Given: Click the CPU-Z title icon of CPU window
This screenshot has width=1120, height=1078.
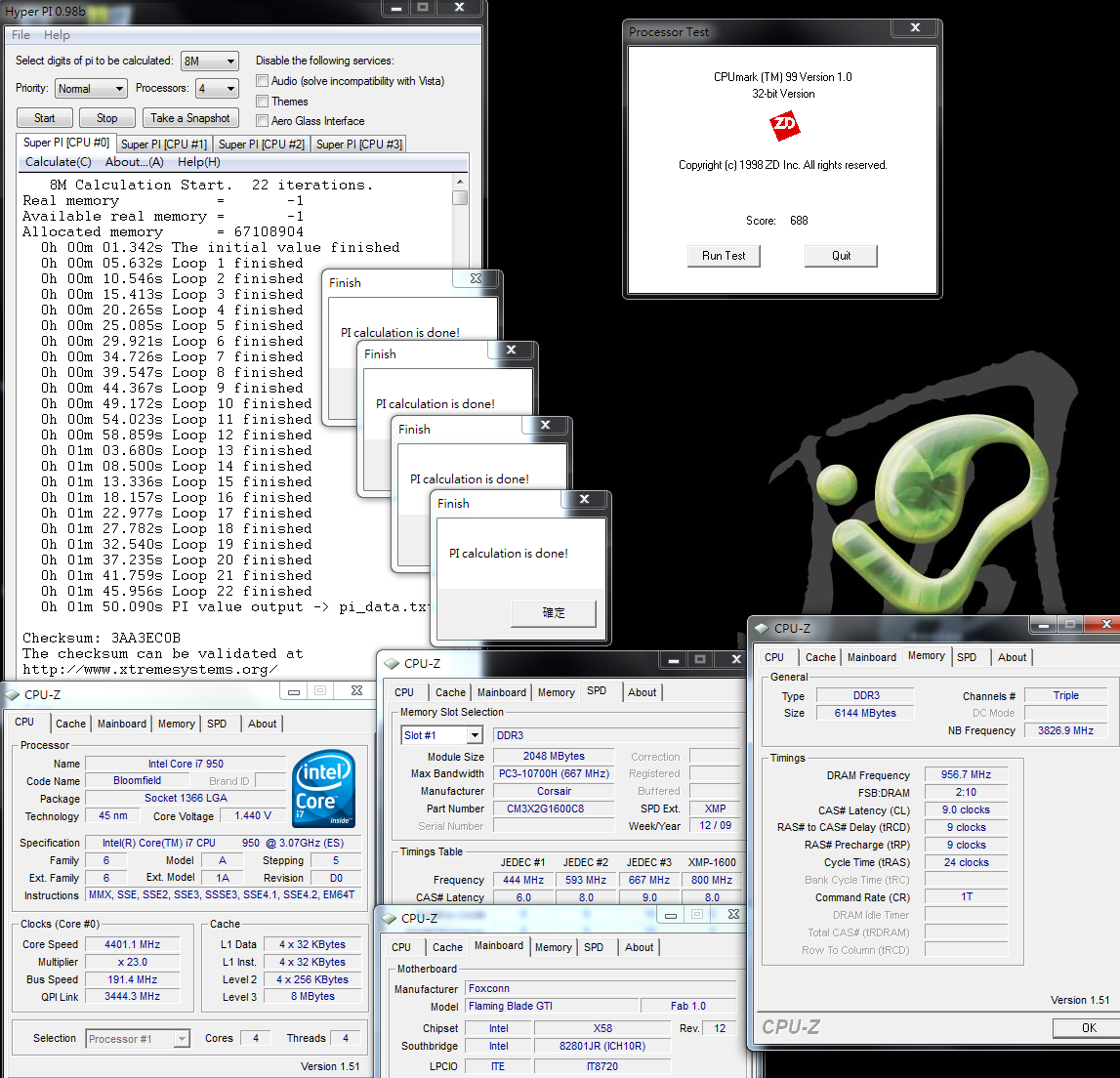Looking at the screenshot, I should coord(12,693).
